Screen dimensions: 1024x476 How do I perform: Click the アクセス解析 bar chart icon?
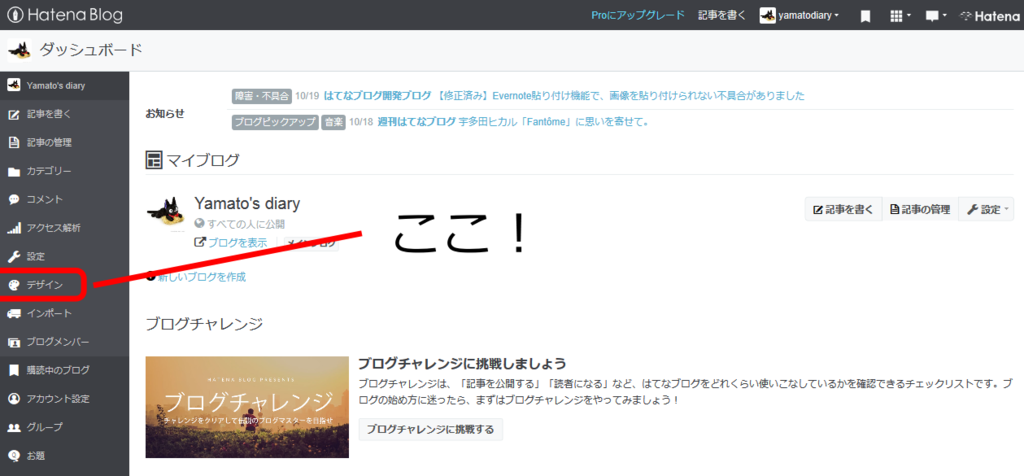14,229
